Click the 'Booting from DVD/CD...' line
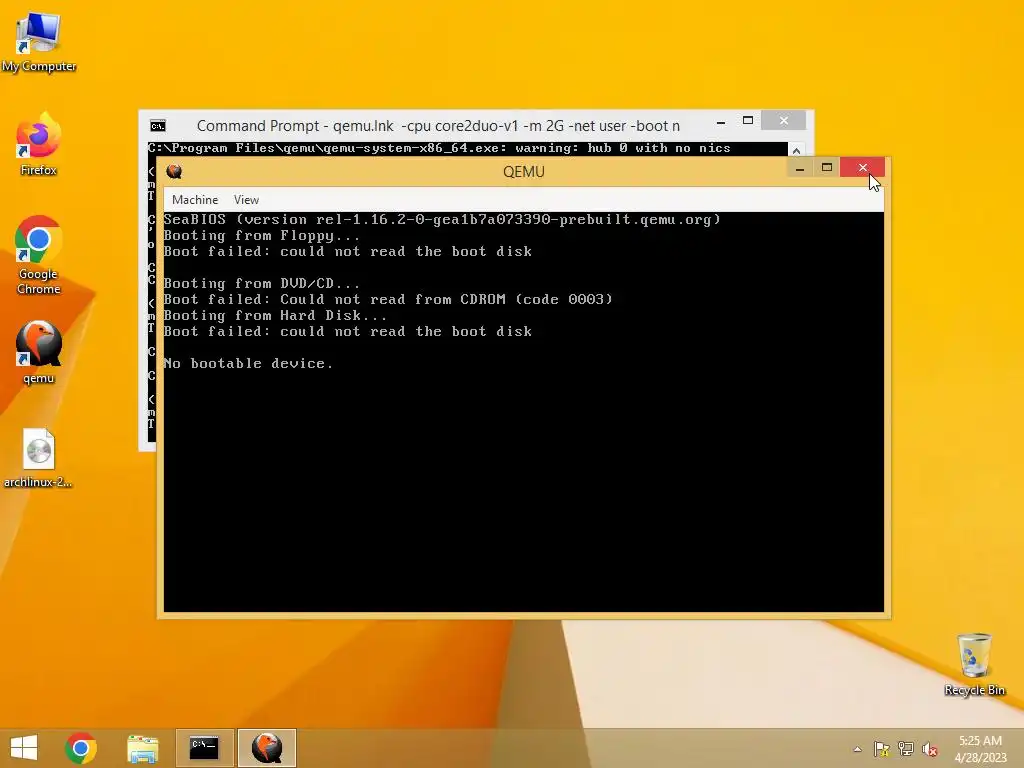The image size is (1024, 768). pos(261,283)
